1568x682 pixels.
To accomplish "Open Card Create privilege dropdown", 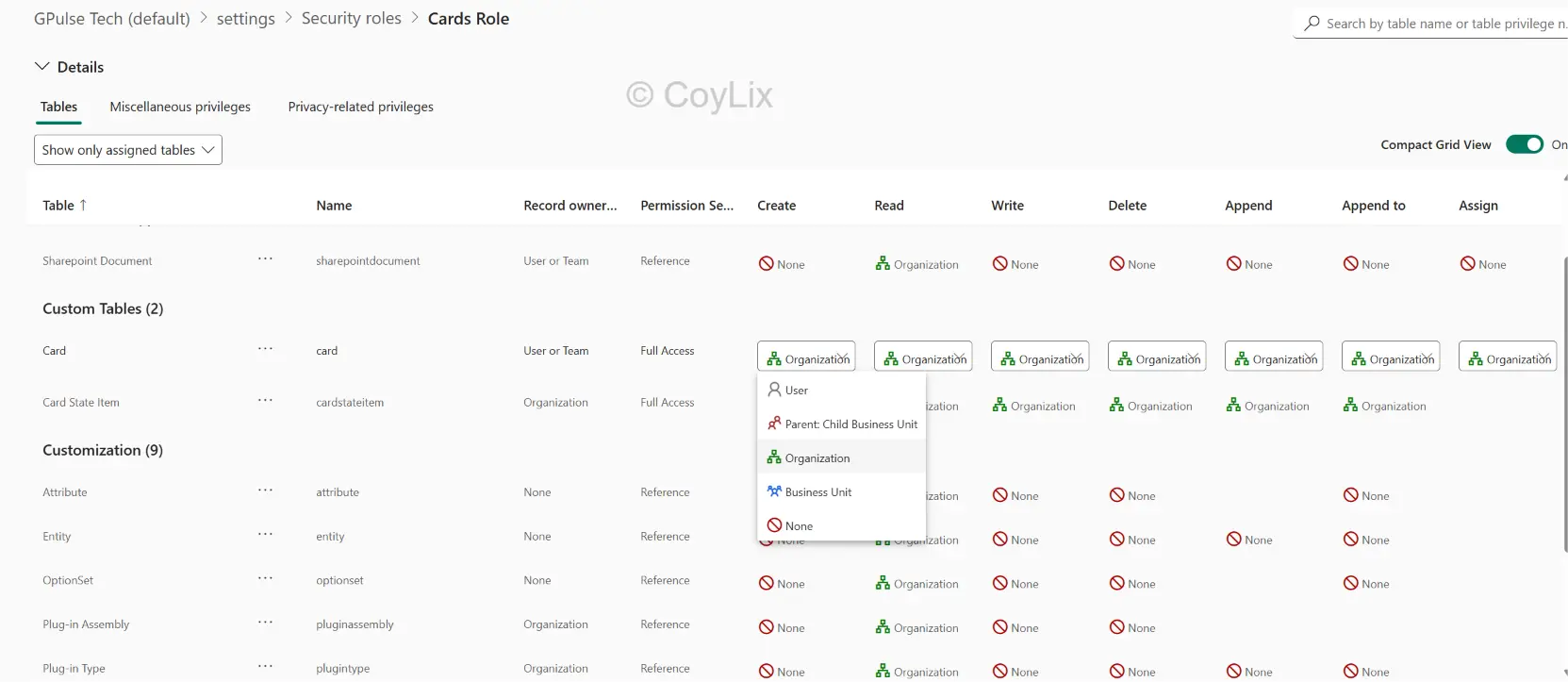I will point(806,356).
